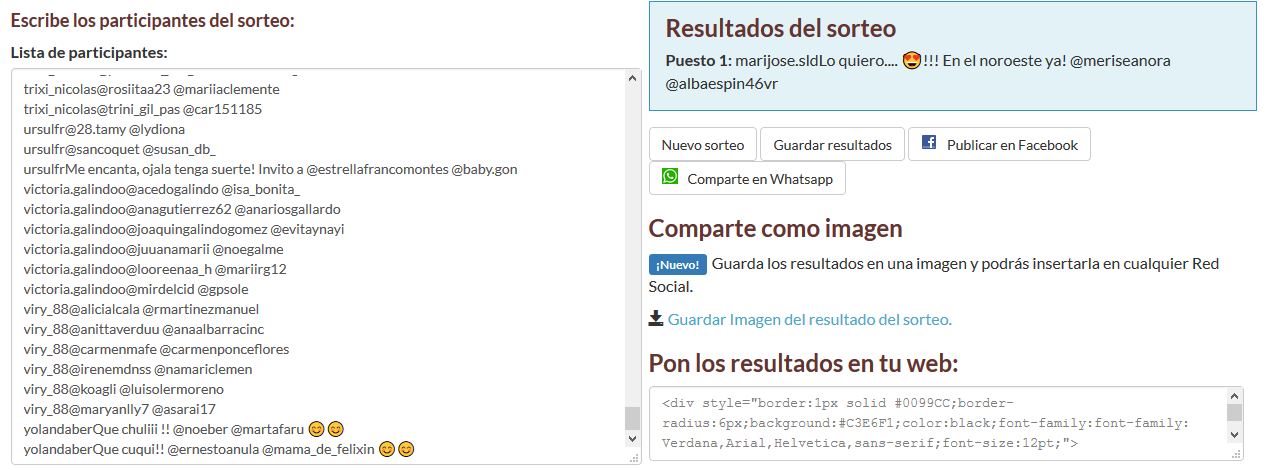
Task: Click the WhatsApp logo icon
Action: [669, 177]
